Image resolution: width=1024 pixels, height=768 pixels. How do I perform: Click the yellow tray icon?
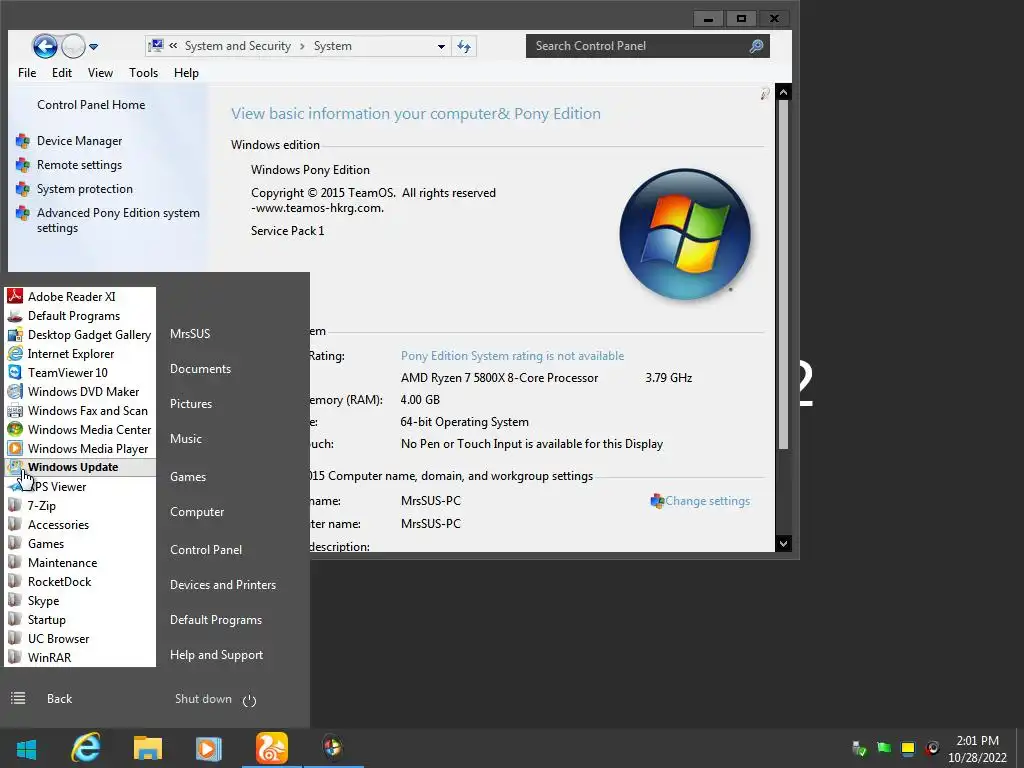(908, 748)
